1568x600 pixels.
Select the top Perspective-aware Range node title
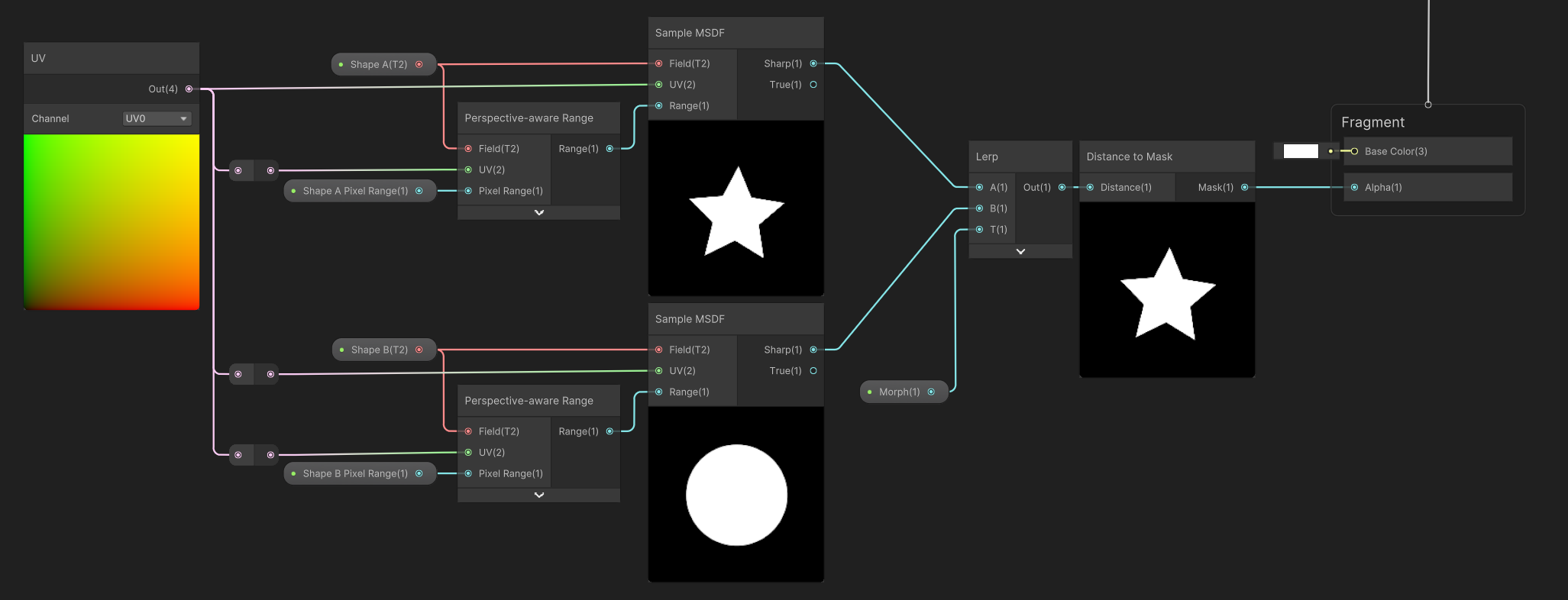tap(538, 118)
